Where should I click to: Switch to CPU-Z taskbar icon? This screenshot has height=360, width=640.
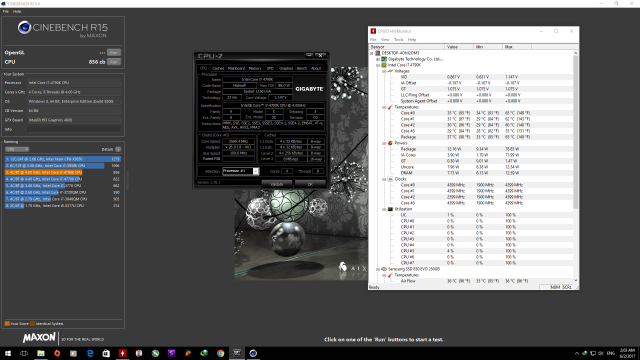[237, 353]
